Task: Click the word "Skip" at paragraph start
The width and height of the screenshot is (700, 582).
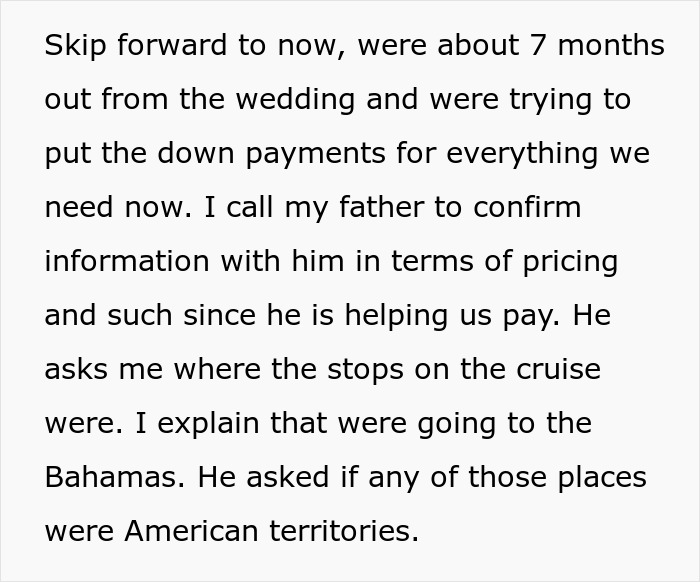Action: [75, 48]
